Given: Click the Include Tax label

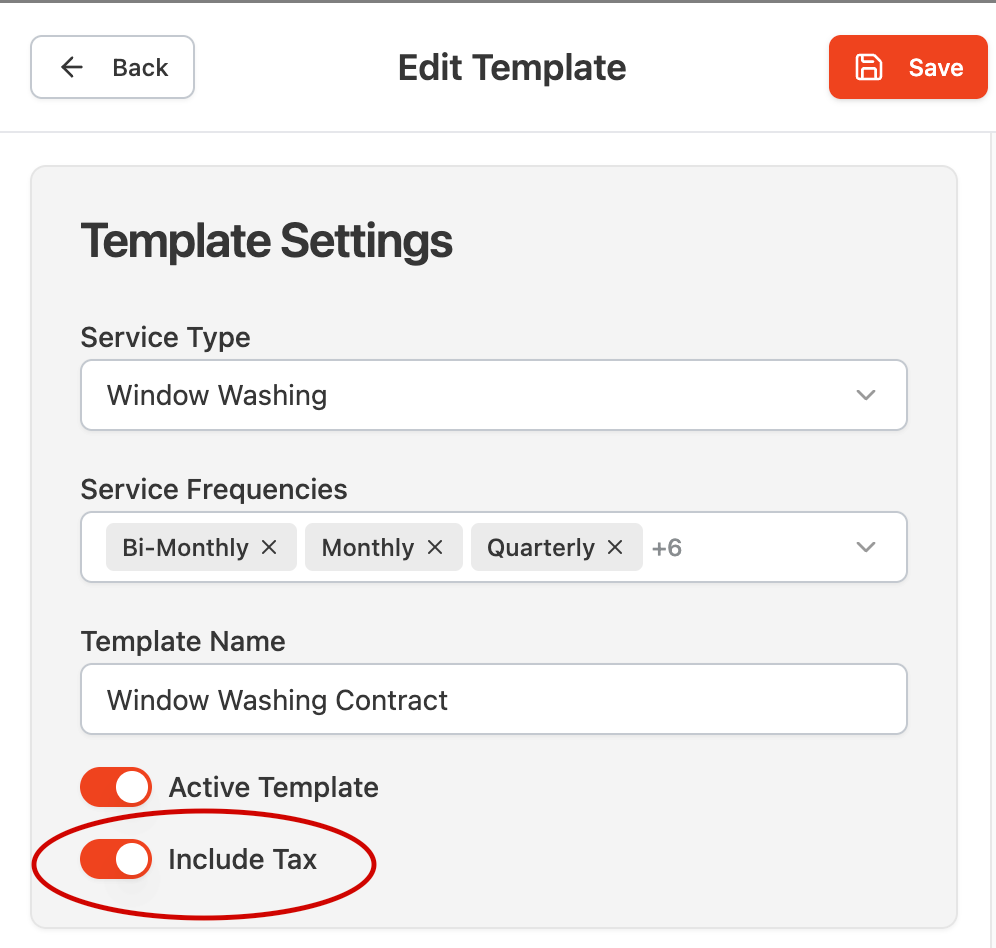Looking at the screenshot, I should (243, 859).
